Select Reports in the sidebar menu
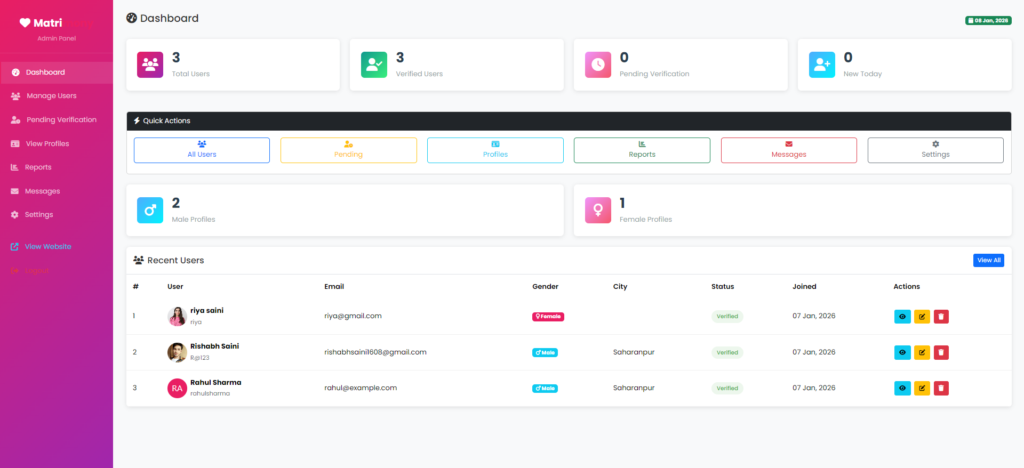The image size is (1024, 468). tap(56, 167)
